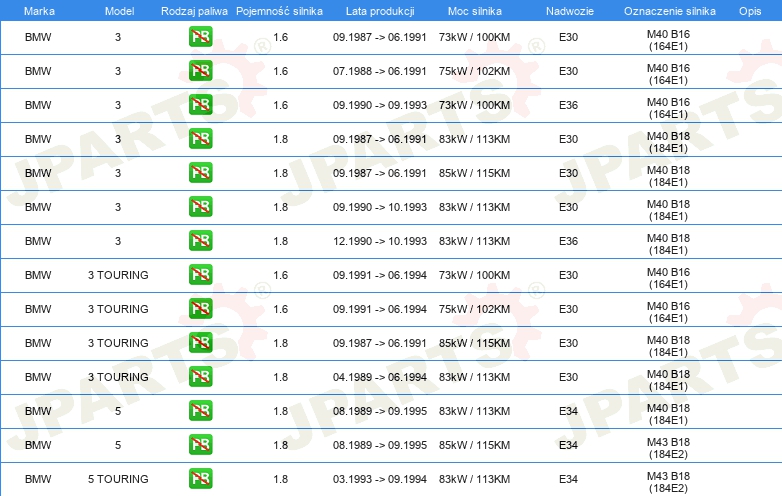This screenshot has width=782, height=496.
Task: Click the petrol icon in the 09.1990 -> 10.1993 row
Action: click(x=200, y=206)
